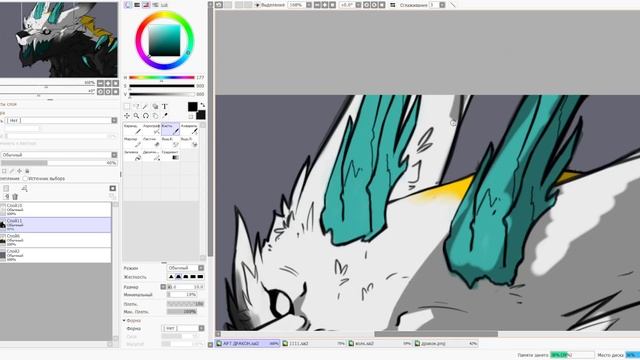Select the Rotate view tool
Screen dimensions: 640x360
pos(146,116)
